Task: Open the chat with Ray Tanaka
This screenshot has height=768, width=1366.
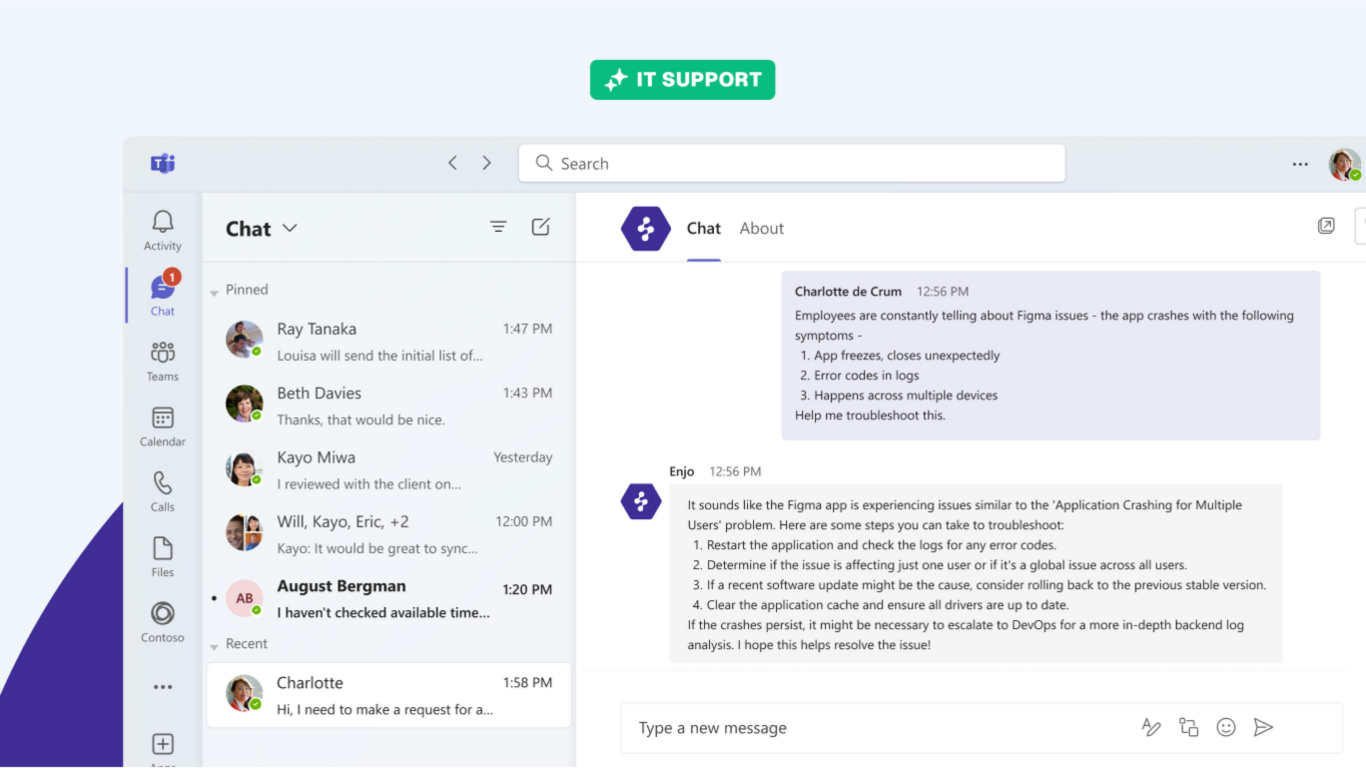Action: 389,342
